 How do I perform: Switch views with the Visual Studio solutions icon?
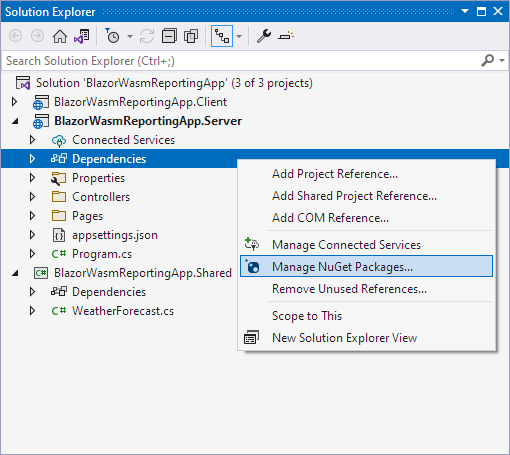[82, 36]
